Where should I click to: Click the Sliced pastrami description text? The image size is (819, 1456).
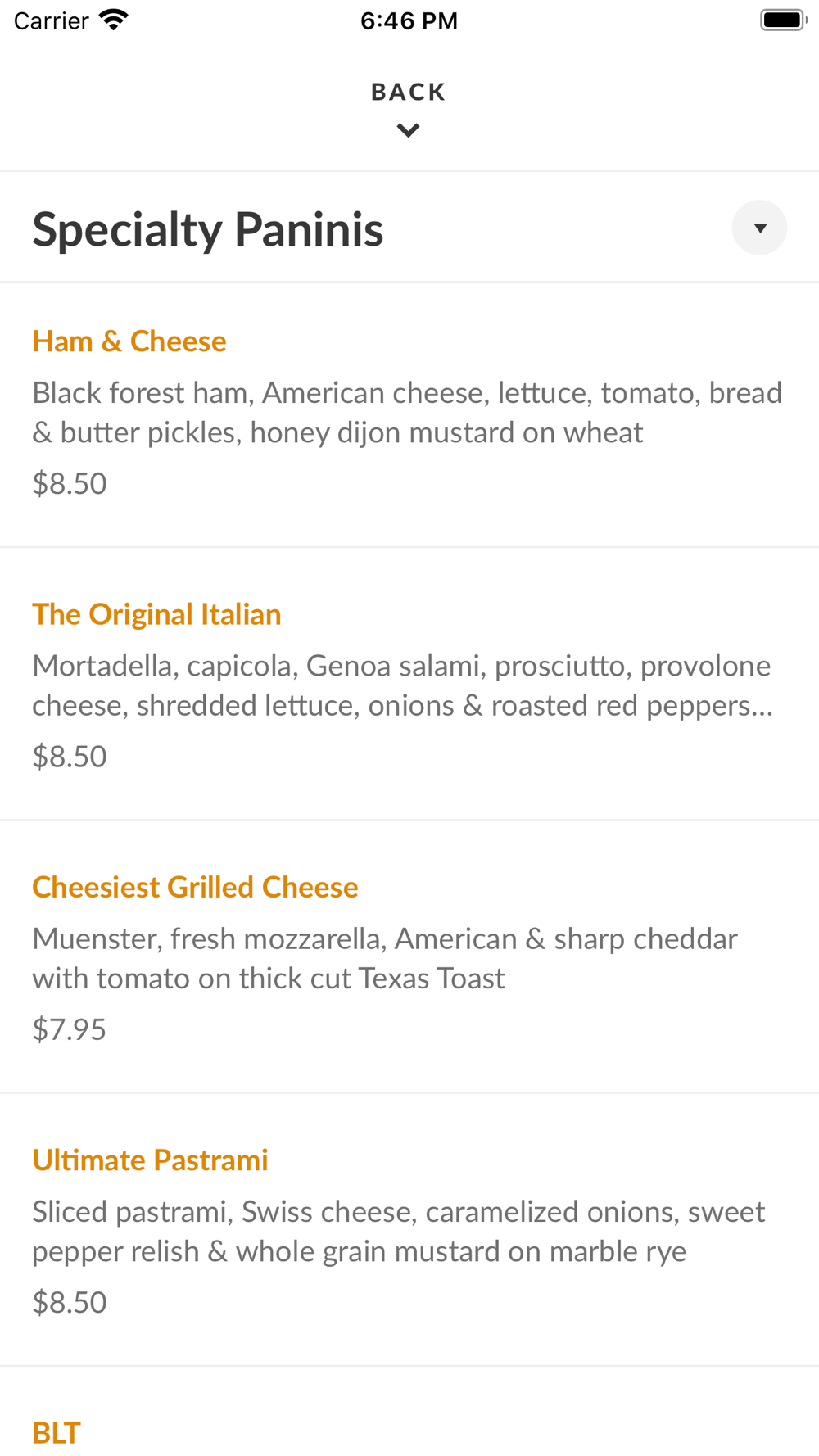(399, 1231)
